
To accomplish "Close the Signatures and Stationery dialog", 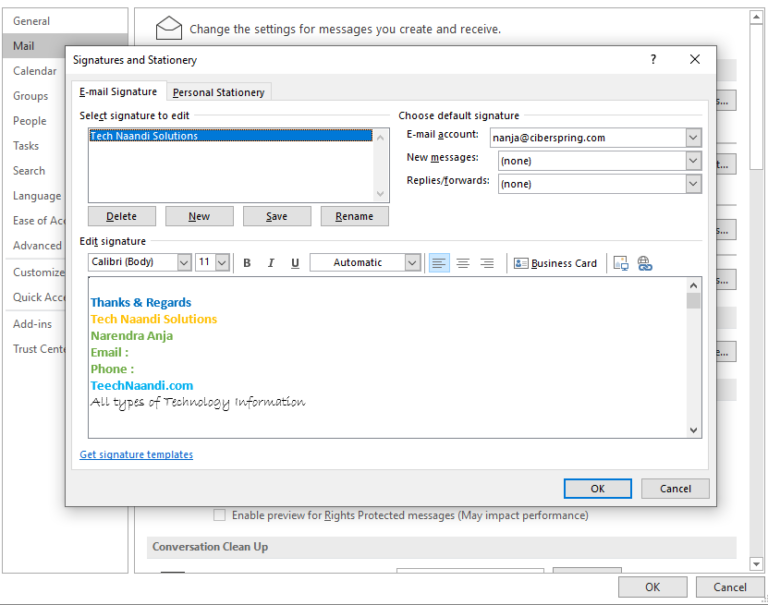I will (695, 59).
